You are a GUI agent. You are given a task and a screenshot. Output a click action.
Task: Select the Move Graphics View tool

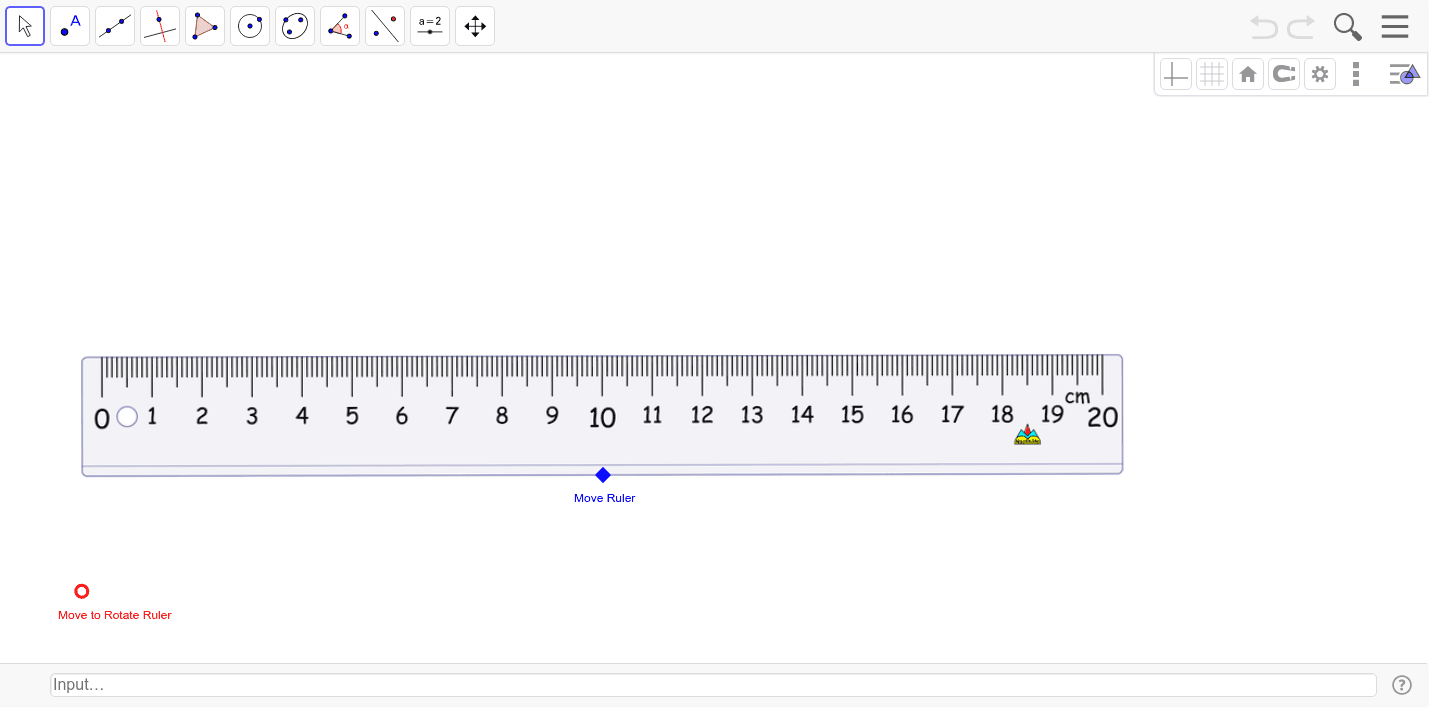tap(474, 25)
